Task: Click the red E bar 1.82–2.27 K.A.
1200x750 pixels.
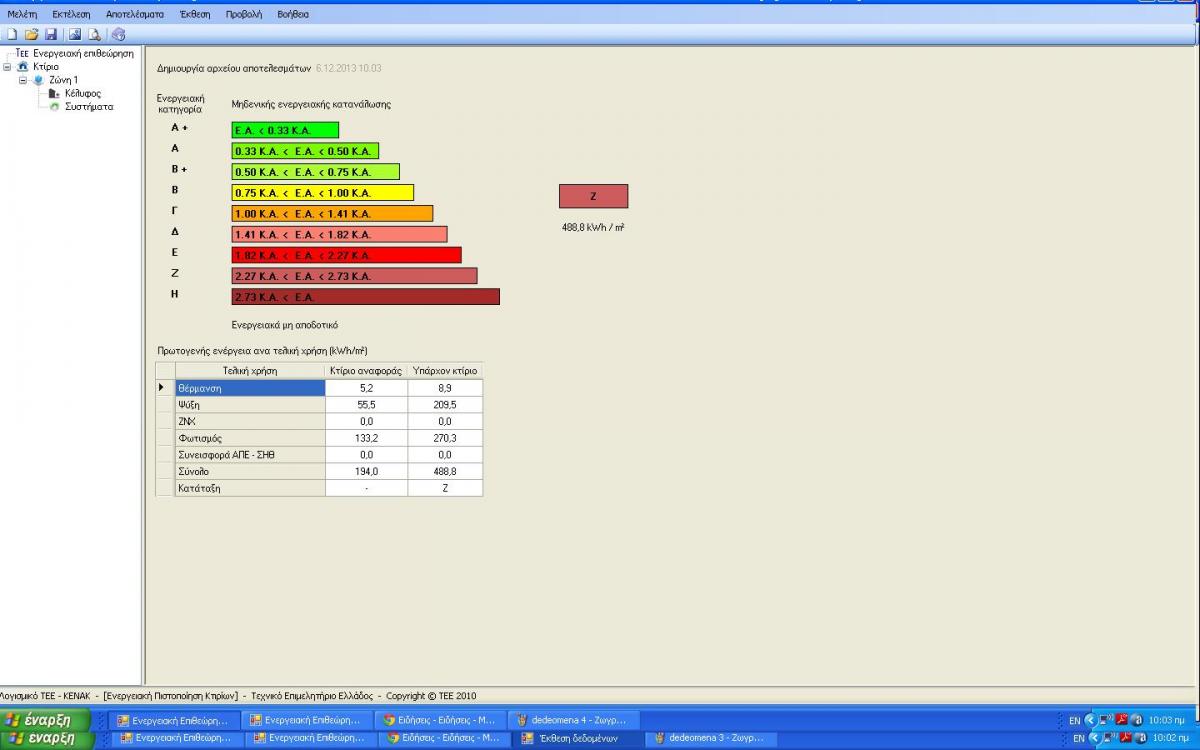Action: (347, 255)
